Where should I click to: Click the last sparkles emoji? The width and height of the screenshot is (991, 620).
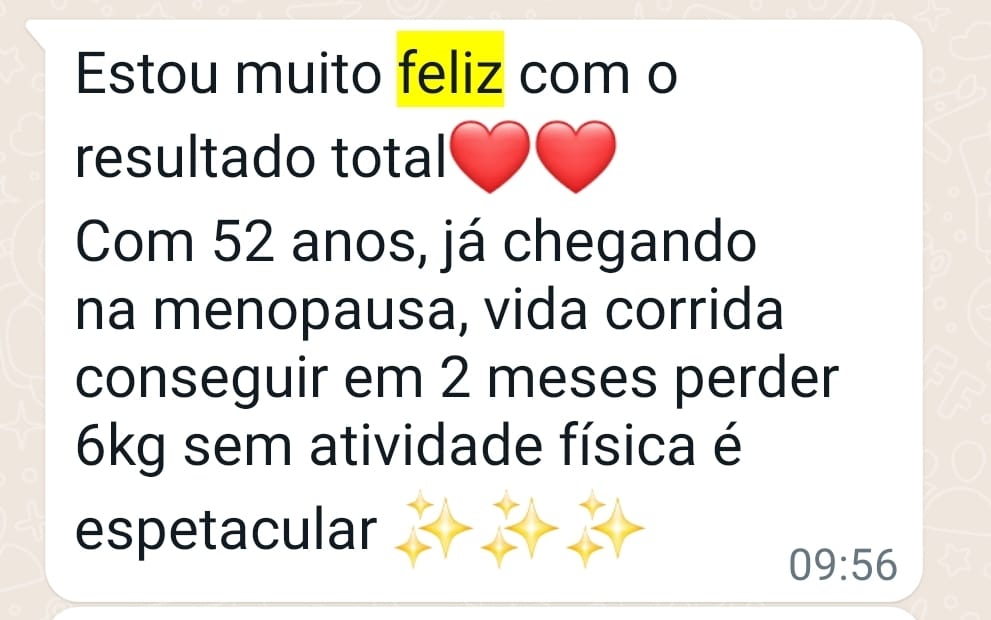point(605,530)
